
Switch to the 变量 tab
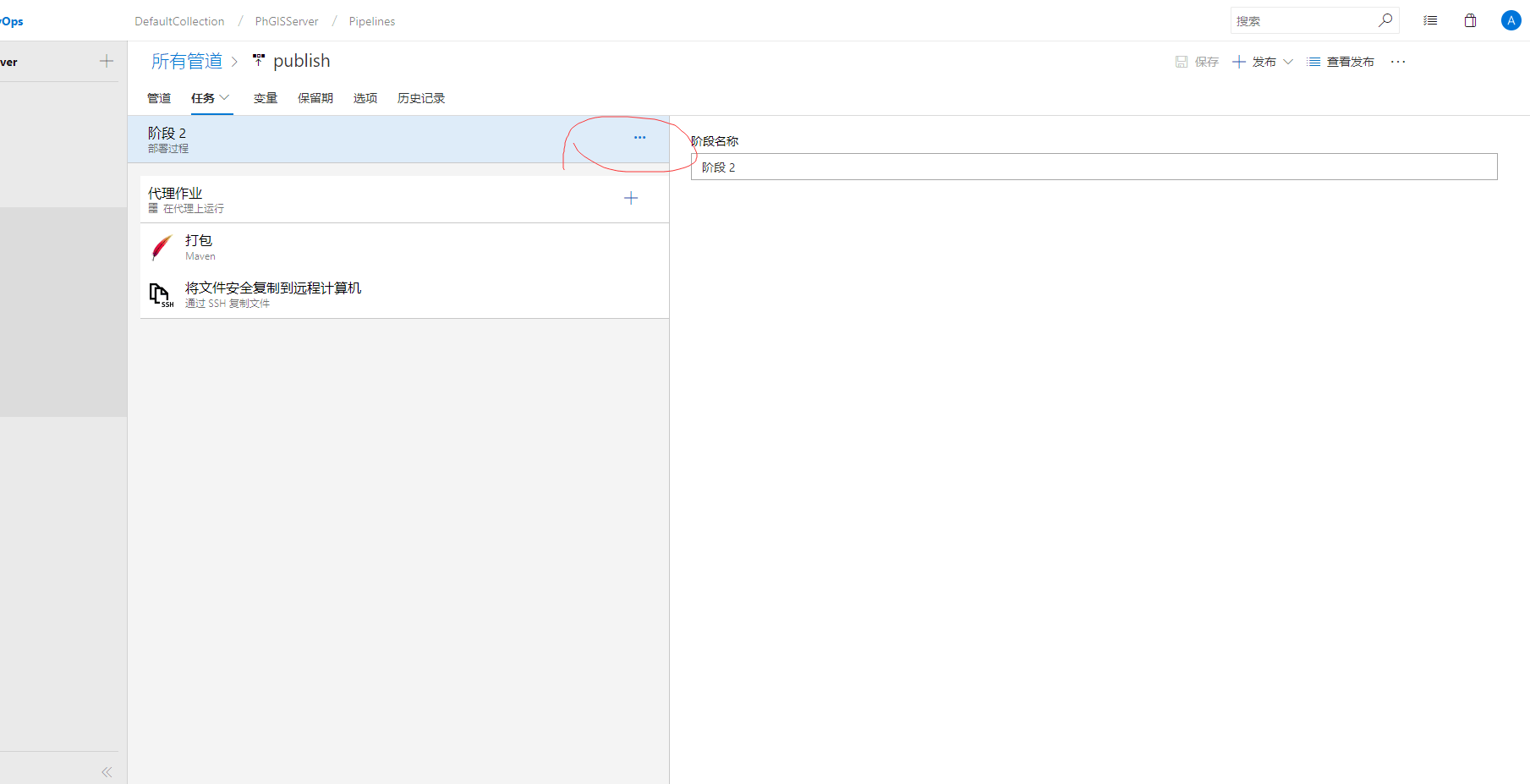(x=266, y=98)
